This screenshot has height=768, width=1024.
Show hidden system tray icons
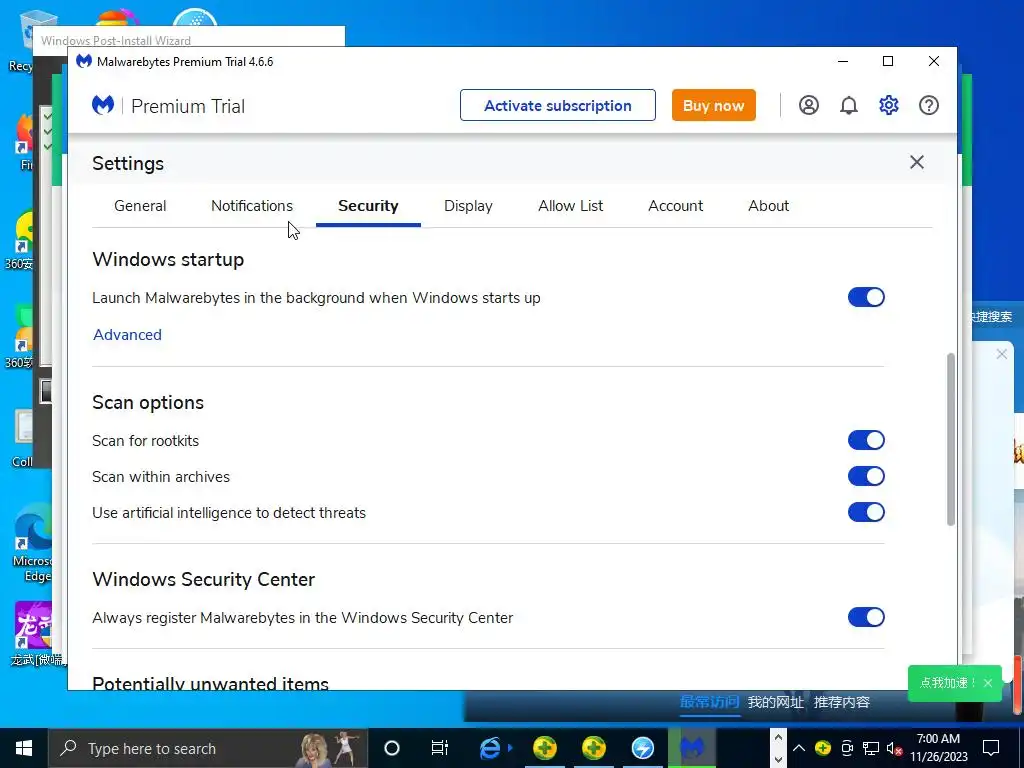point(799,748)
